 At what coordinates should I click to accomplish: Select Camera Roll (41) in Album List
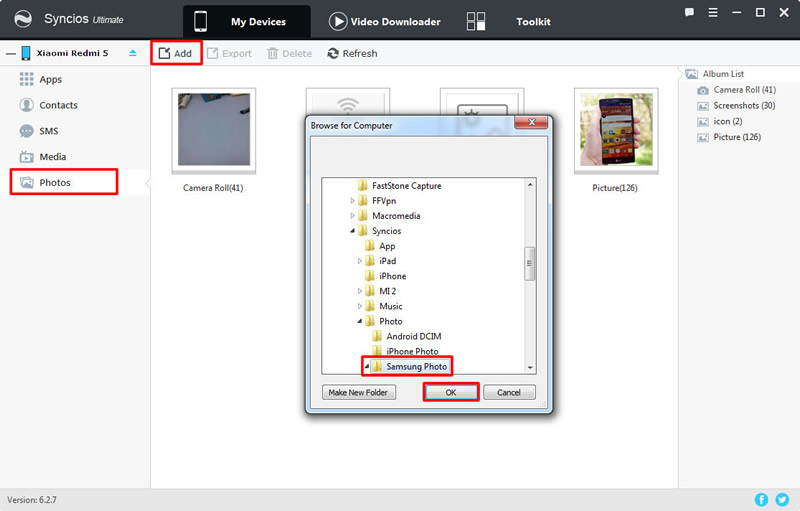737,90
